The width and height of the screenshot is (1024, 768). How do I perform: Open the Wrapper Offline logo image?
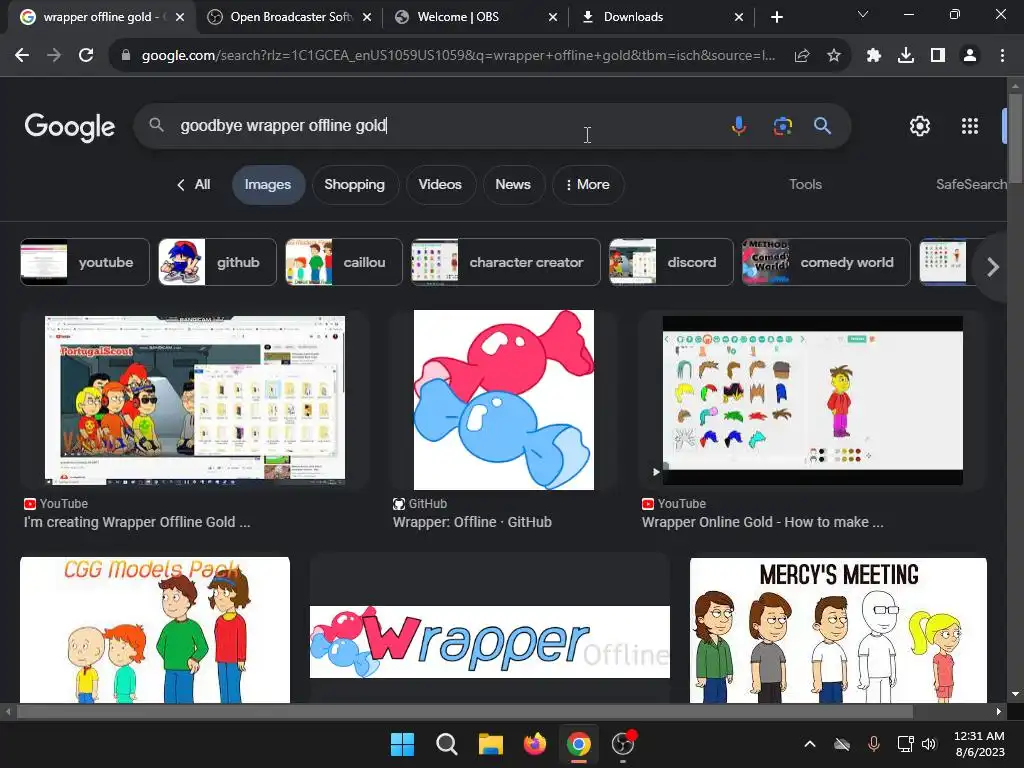click(490, 642)
